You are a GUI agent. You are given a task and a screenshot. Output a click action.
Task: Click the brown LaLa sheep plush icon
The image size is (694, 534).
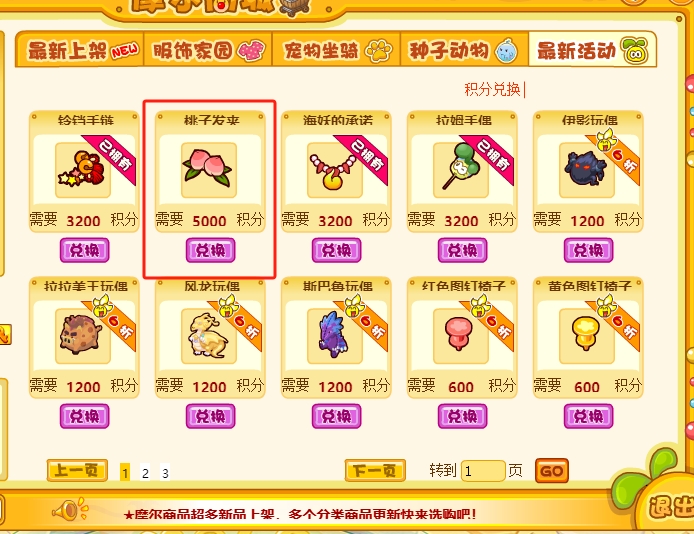click(82, 336)
